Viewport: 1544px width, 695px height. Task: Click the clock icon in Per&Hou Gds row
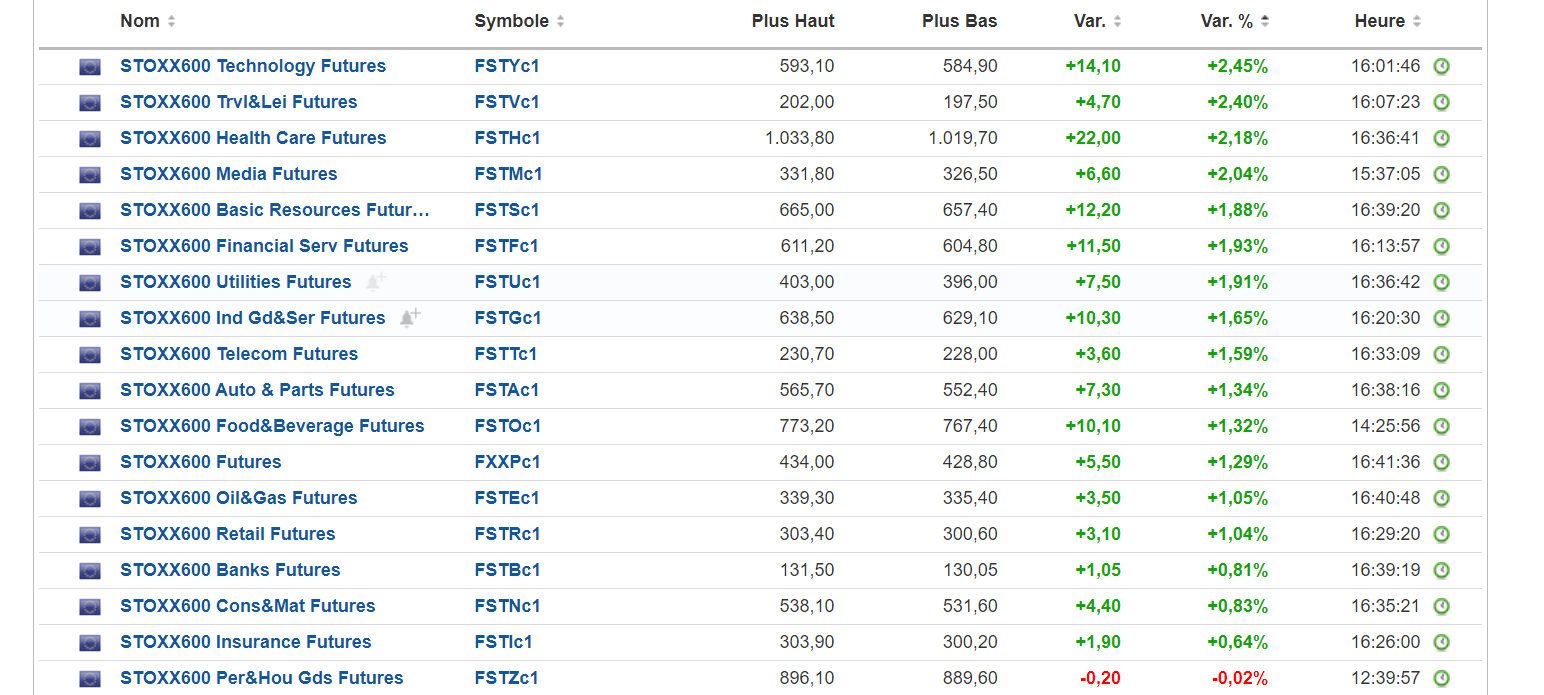point(1441,678)
